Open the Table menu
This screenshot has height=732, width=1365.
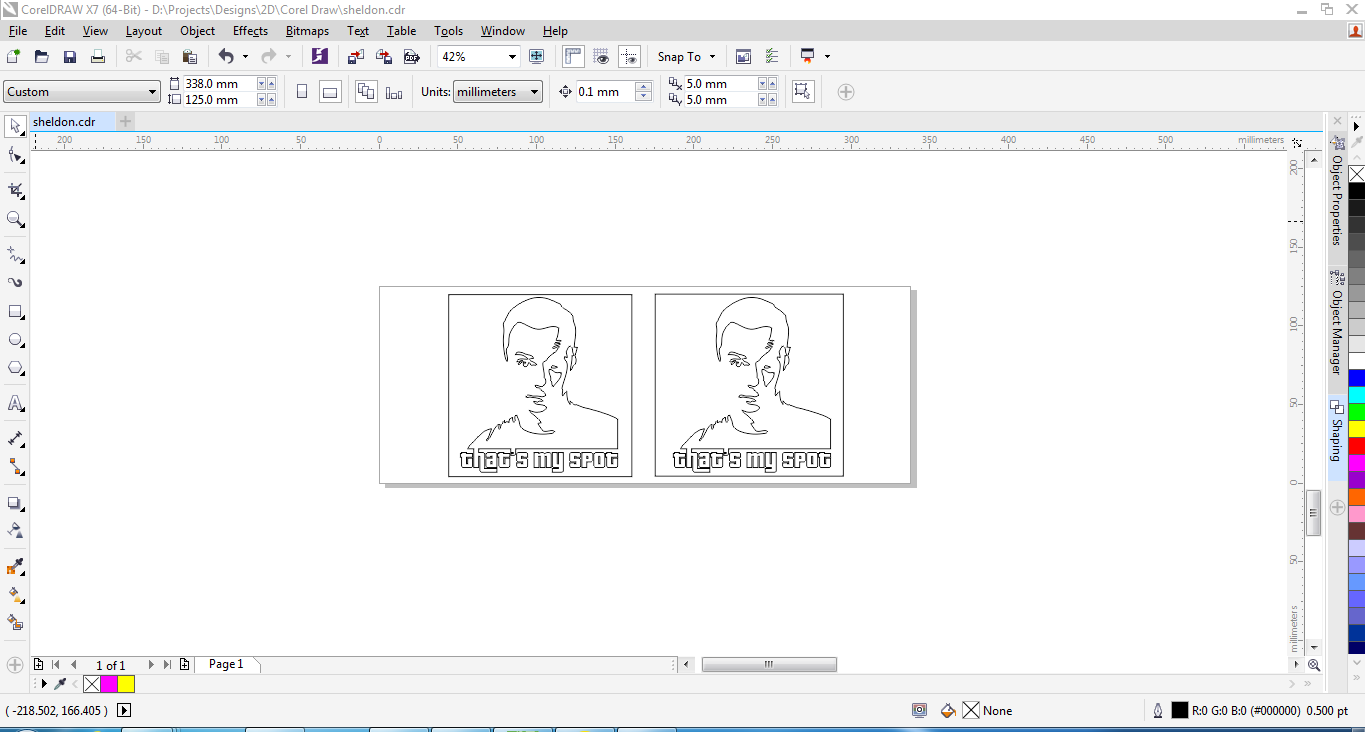click(x=401, y=31)
